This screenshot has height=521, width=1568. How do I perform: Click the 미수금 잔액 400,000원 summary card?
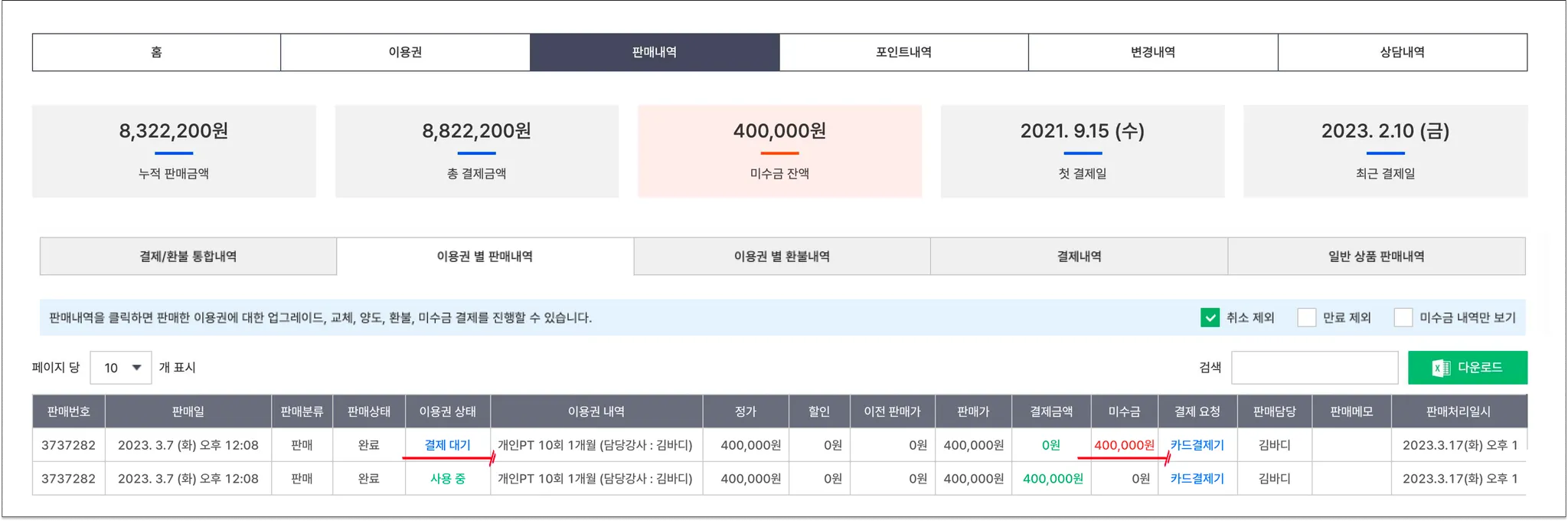779,151
